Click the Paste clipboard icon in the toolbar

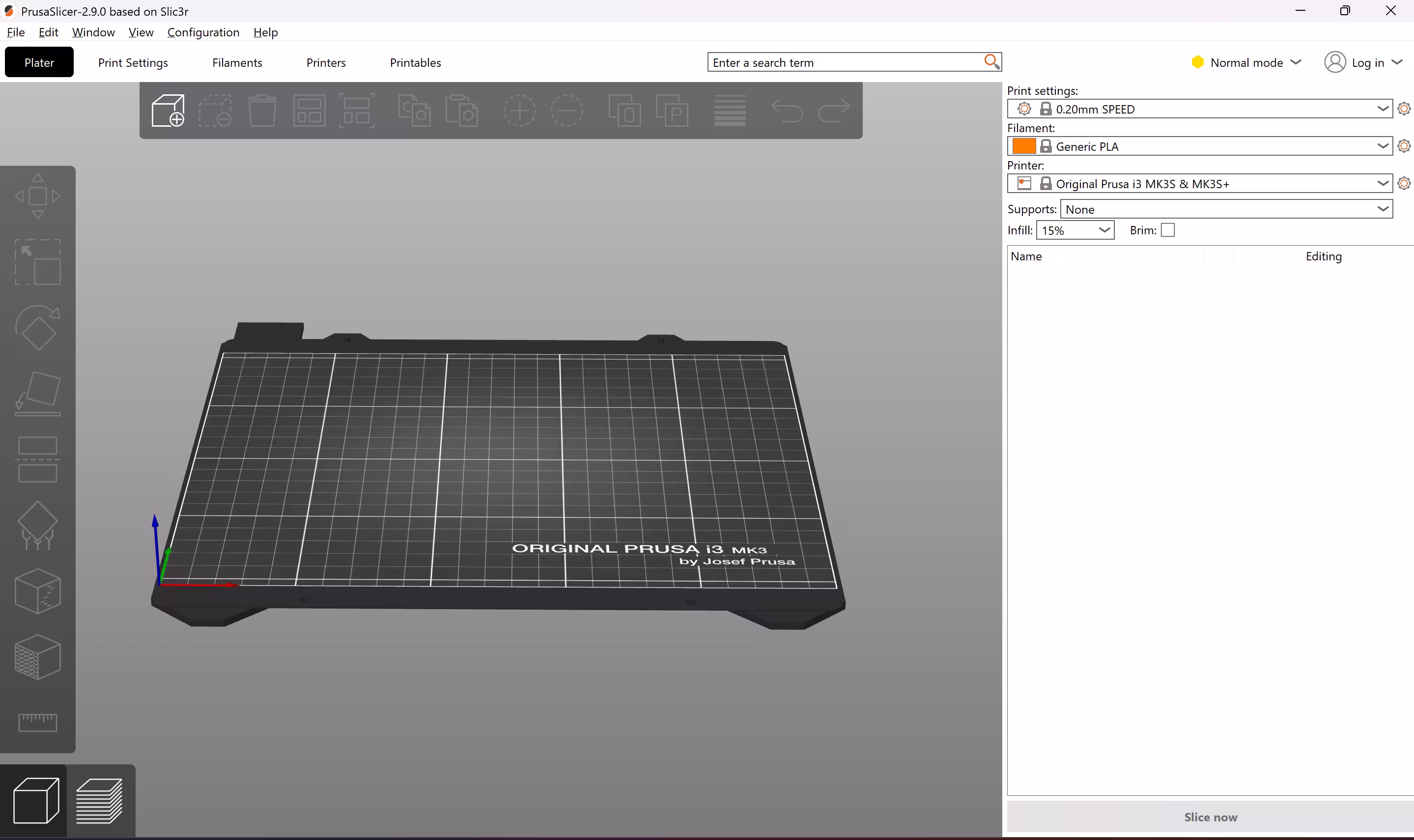(461, 110)
